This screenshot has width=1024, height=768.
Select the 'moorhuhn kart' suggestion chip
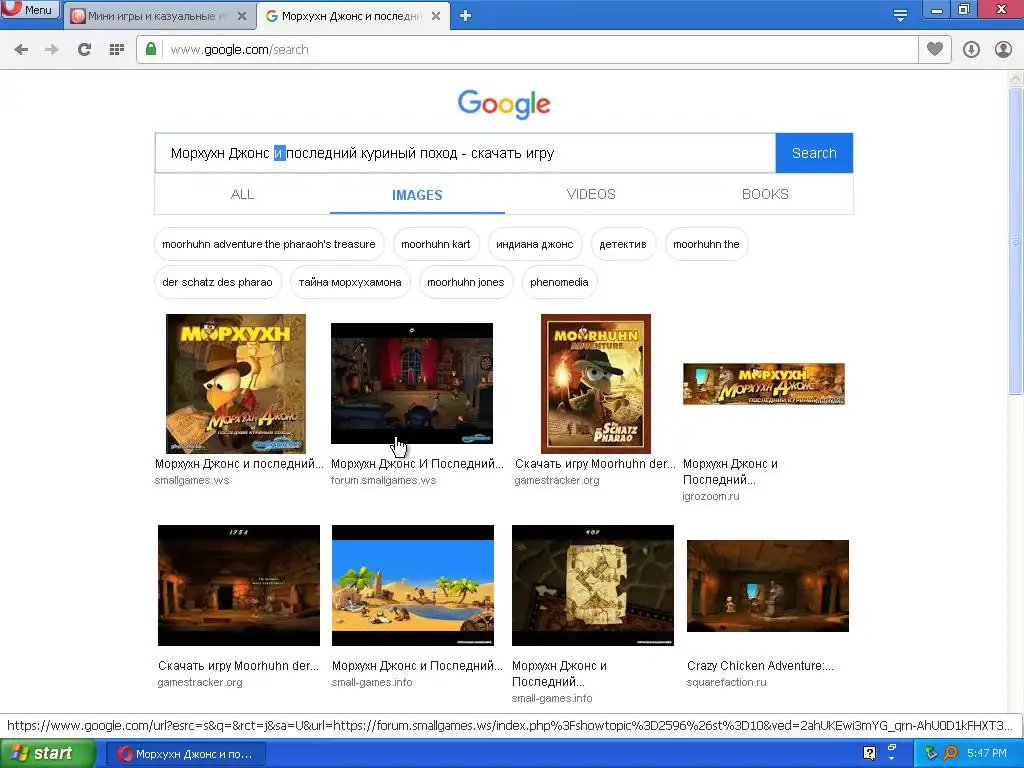(436, 244)
